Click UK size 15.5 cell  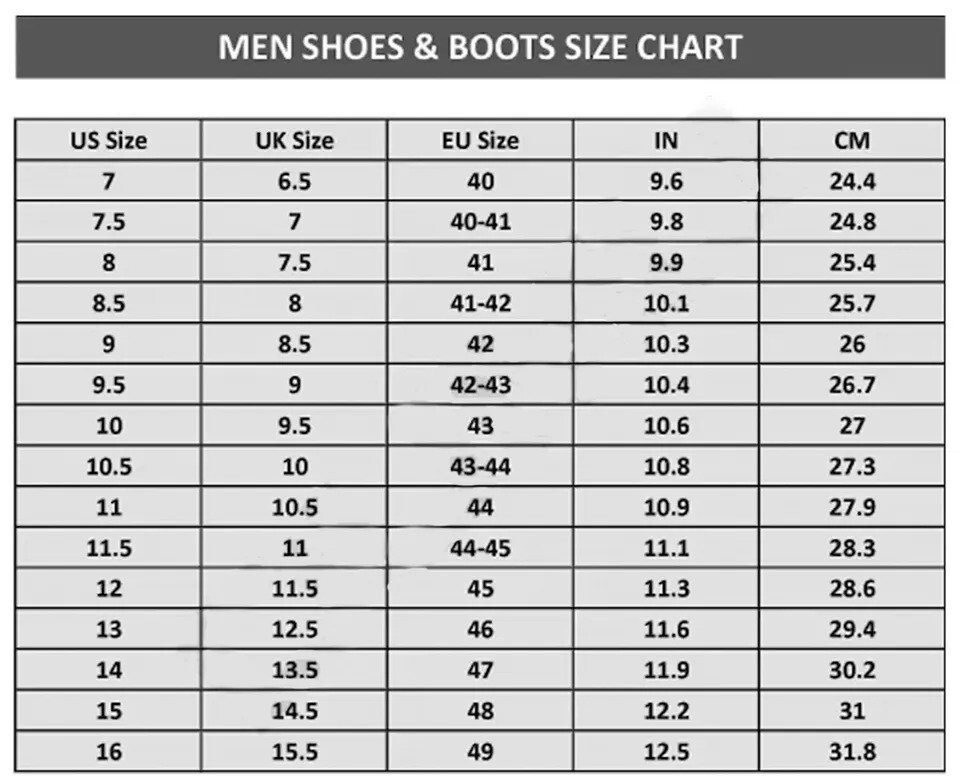pyautogui.click(x=294, y=751)
